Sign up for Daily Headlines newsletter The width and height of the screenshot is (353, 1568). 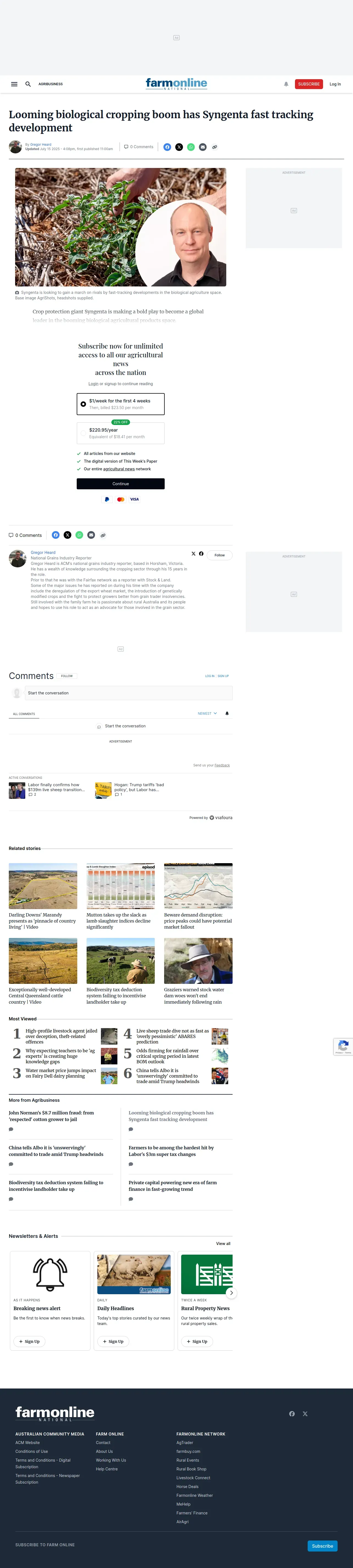(113, 1341)
